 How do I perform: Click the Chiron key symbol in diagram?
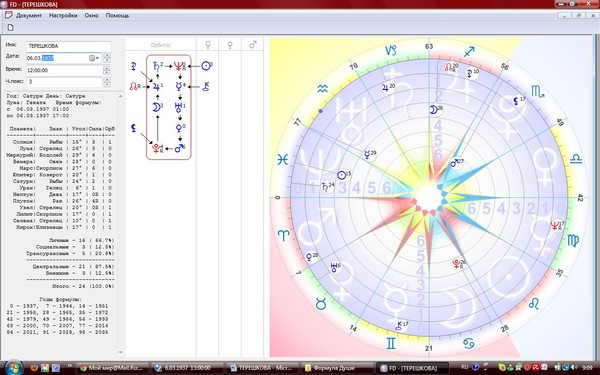(x=206, y=86)
